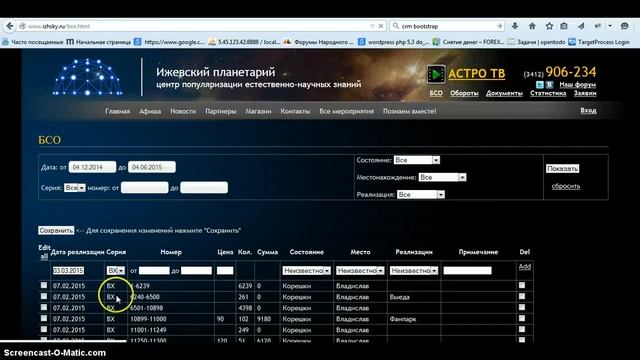This screenshot has height=360, width=640.
Task: Check Del box for row 1-6239
Action: pos(522,285)
